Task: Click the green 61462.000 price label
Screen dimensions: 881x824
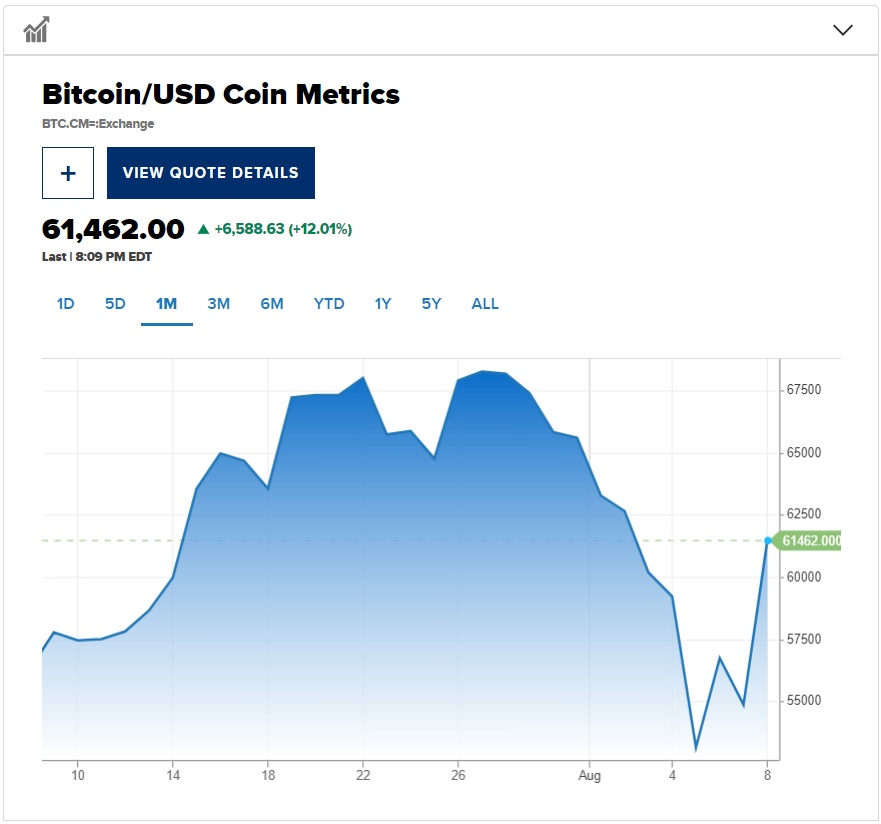Action: point(810,541)
